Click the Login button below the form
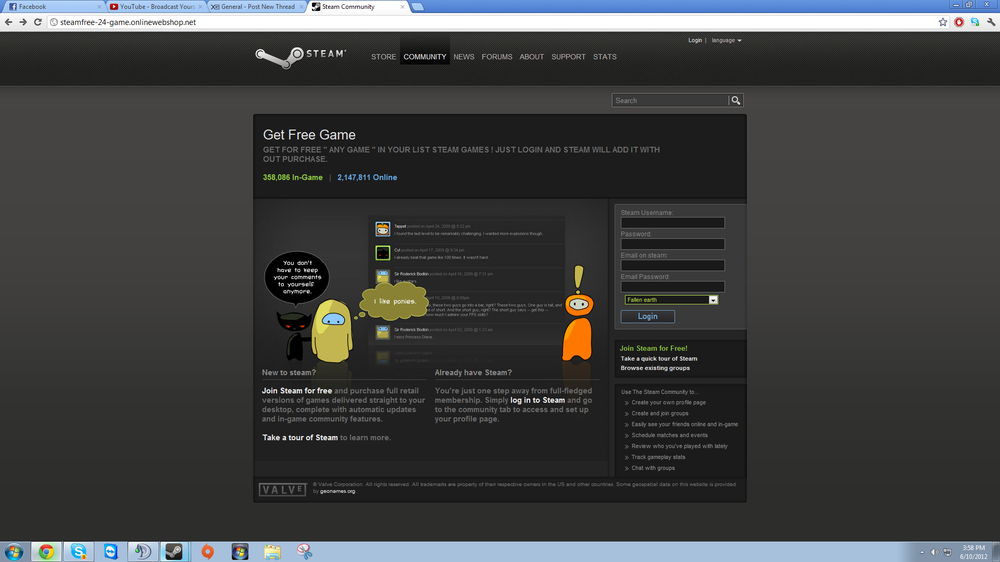 click(647, 316)
